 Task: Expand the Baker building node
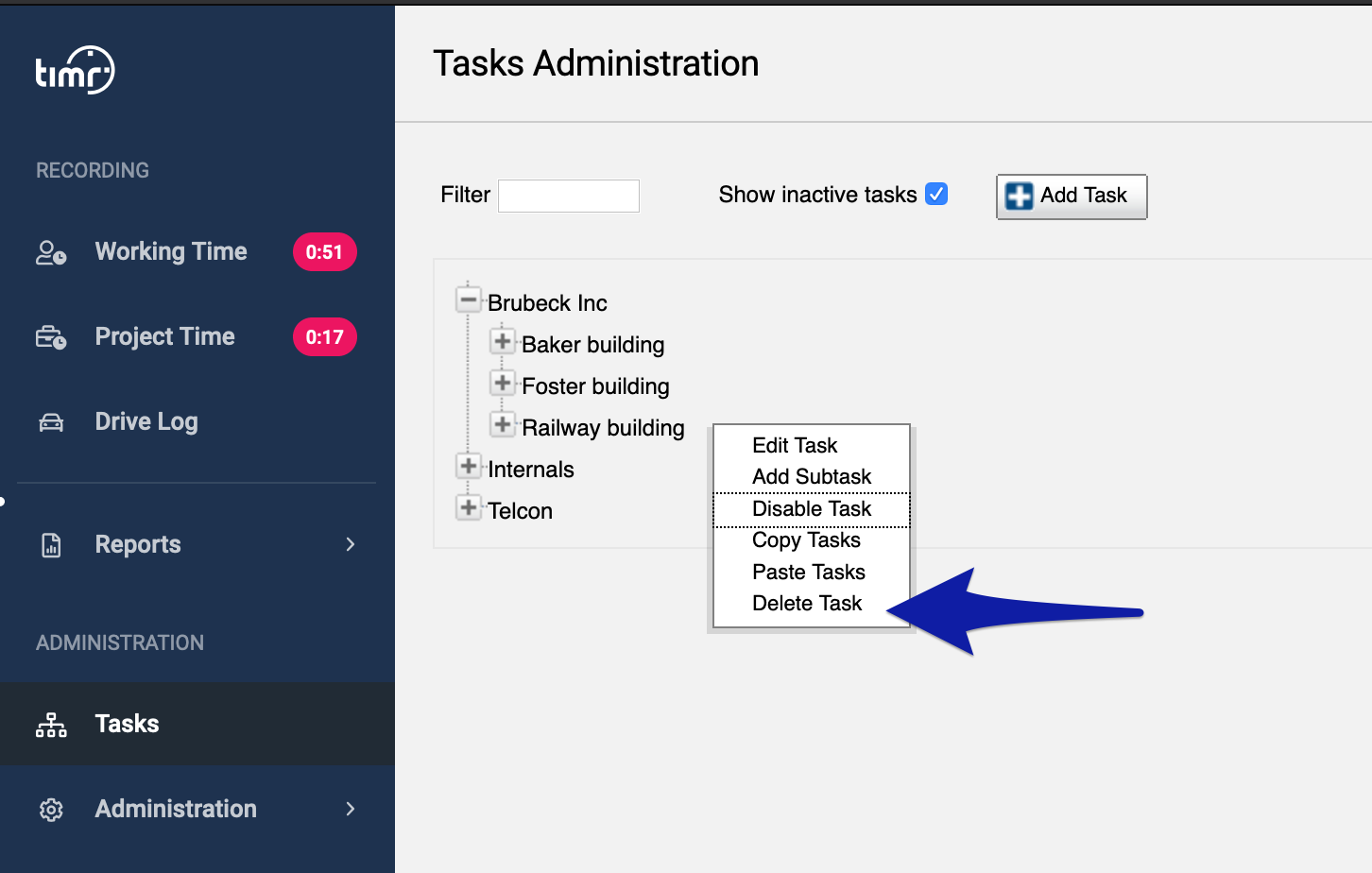pyautogui.click(x=503, y=341)
